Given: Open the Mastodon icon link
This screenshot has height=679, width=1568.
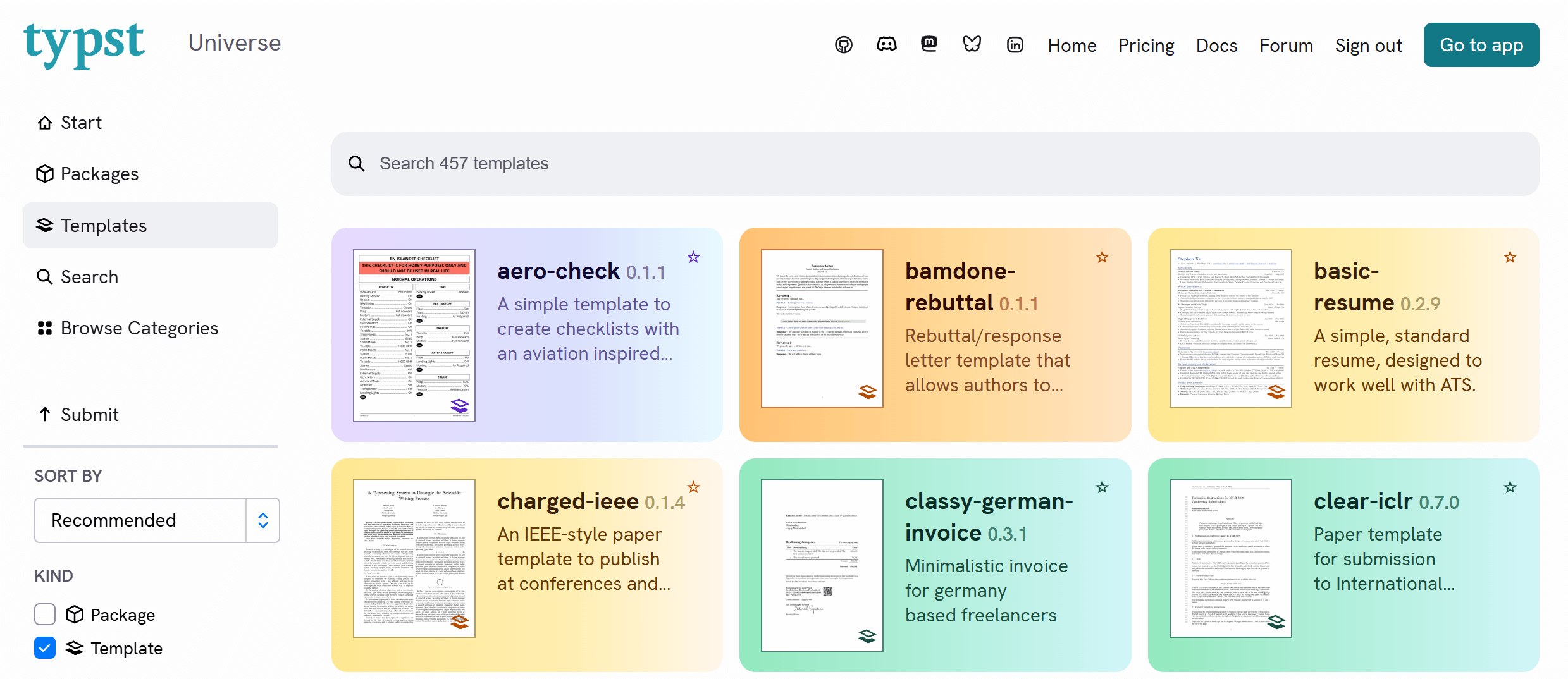Looking at the screenshot, I should point(929,44).
